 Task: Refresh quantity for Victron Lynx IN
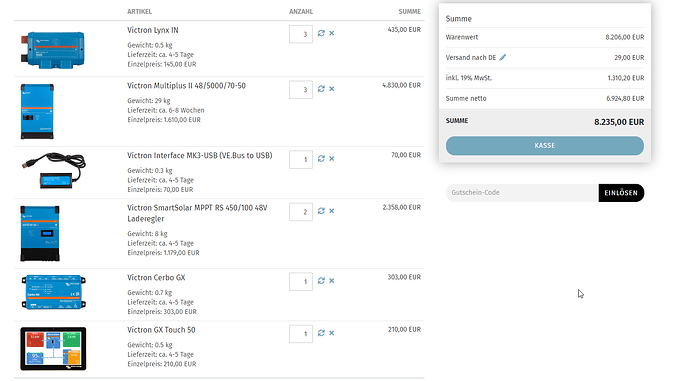321,33
